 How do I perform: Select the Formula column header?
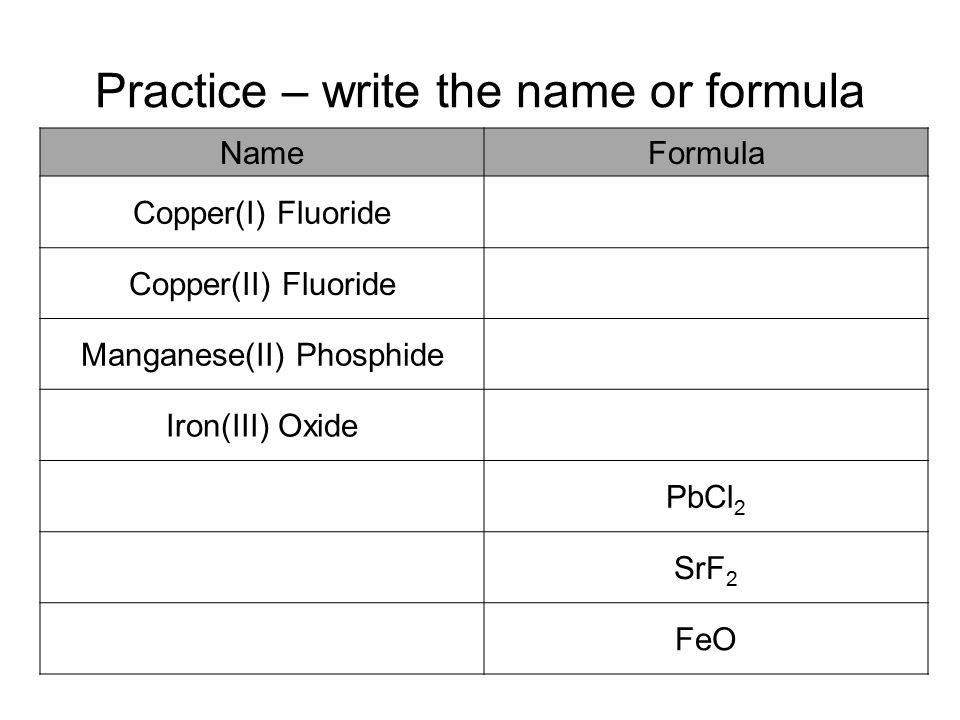[706, 152]
